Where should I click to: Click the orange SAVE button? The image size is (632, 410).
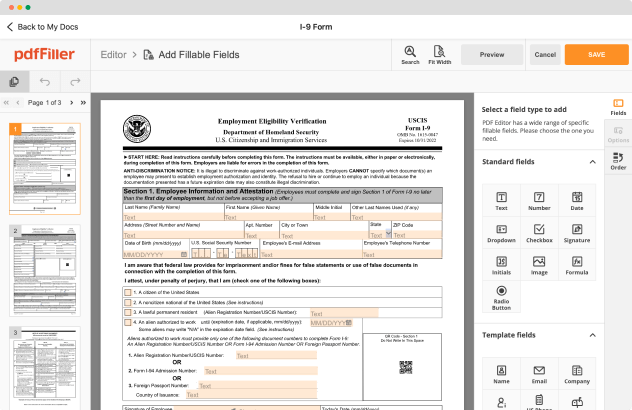coord(596,54)
